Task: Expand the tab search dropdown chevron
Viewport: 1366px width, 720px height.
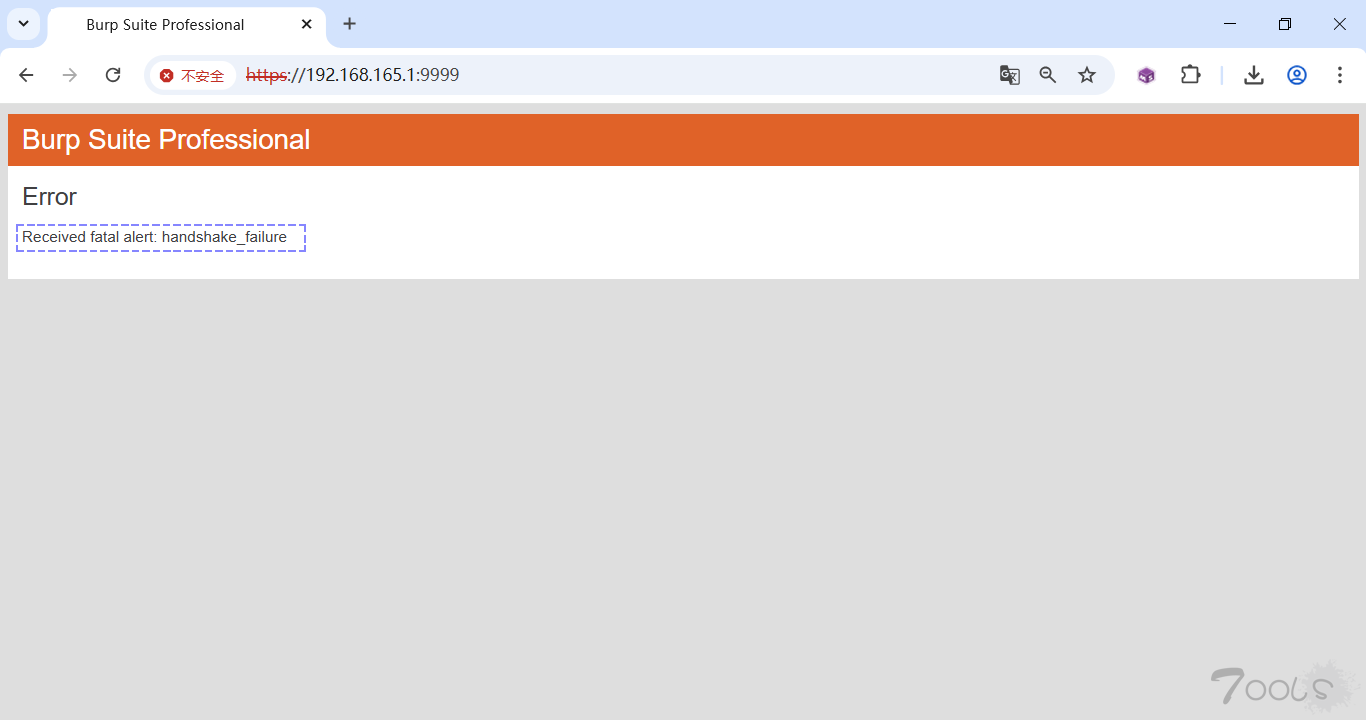Action: 23,24
